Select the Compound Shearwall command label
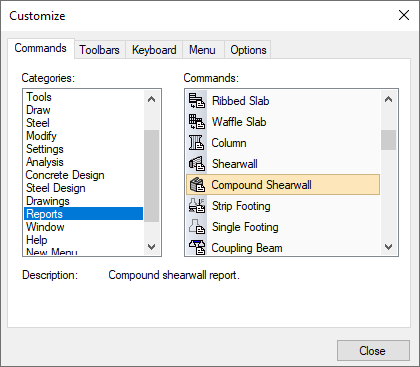This screenshot has width=420, height=367. coord(261,185)
